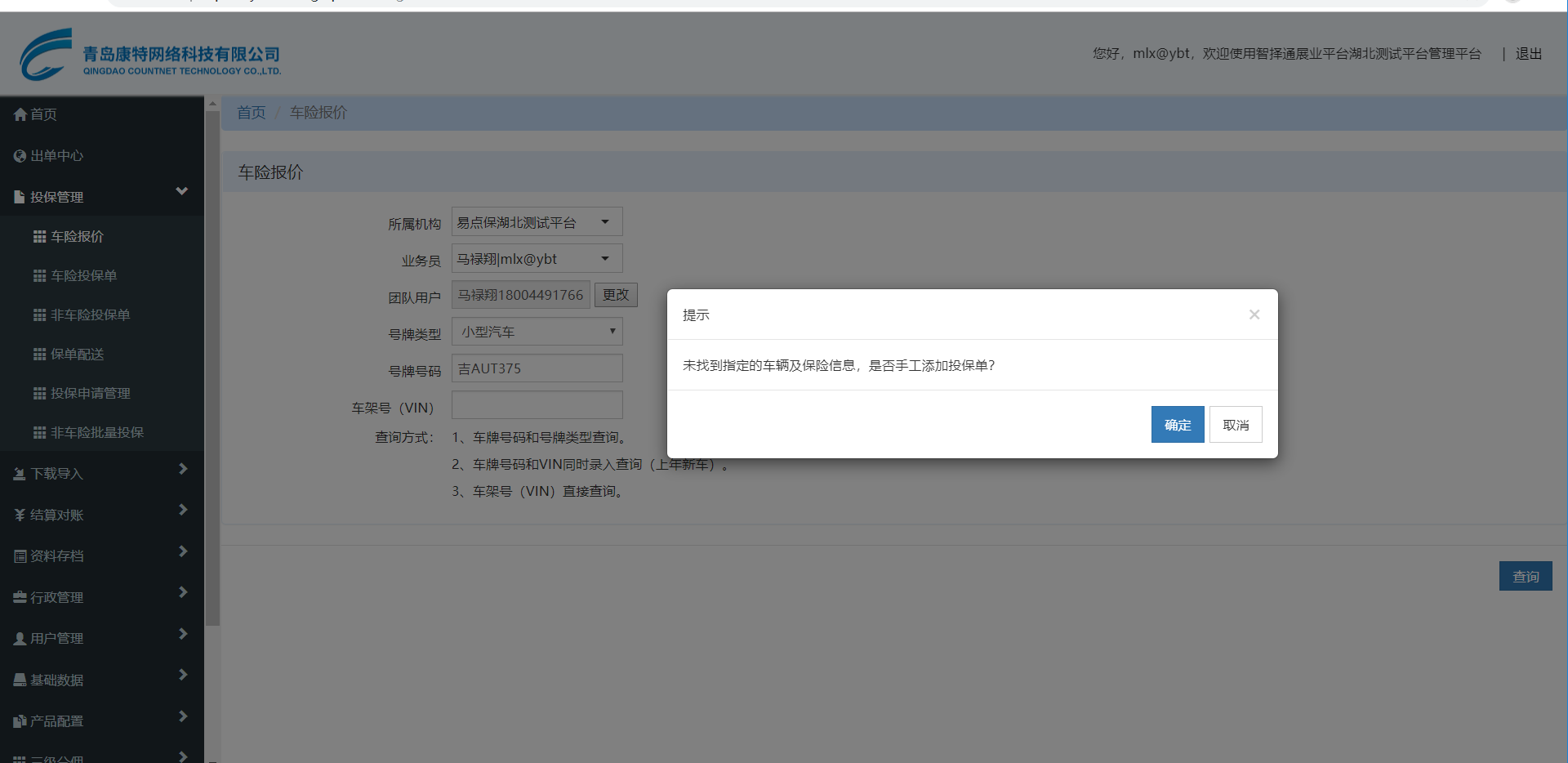Click the globe icon for 出单中心
Viewport: 1568px width, 763px height.
tap(20, 155)
